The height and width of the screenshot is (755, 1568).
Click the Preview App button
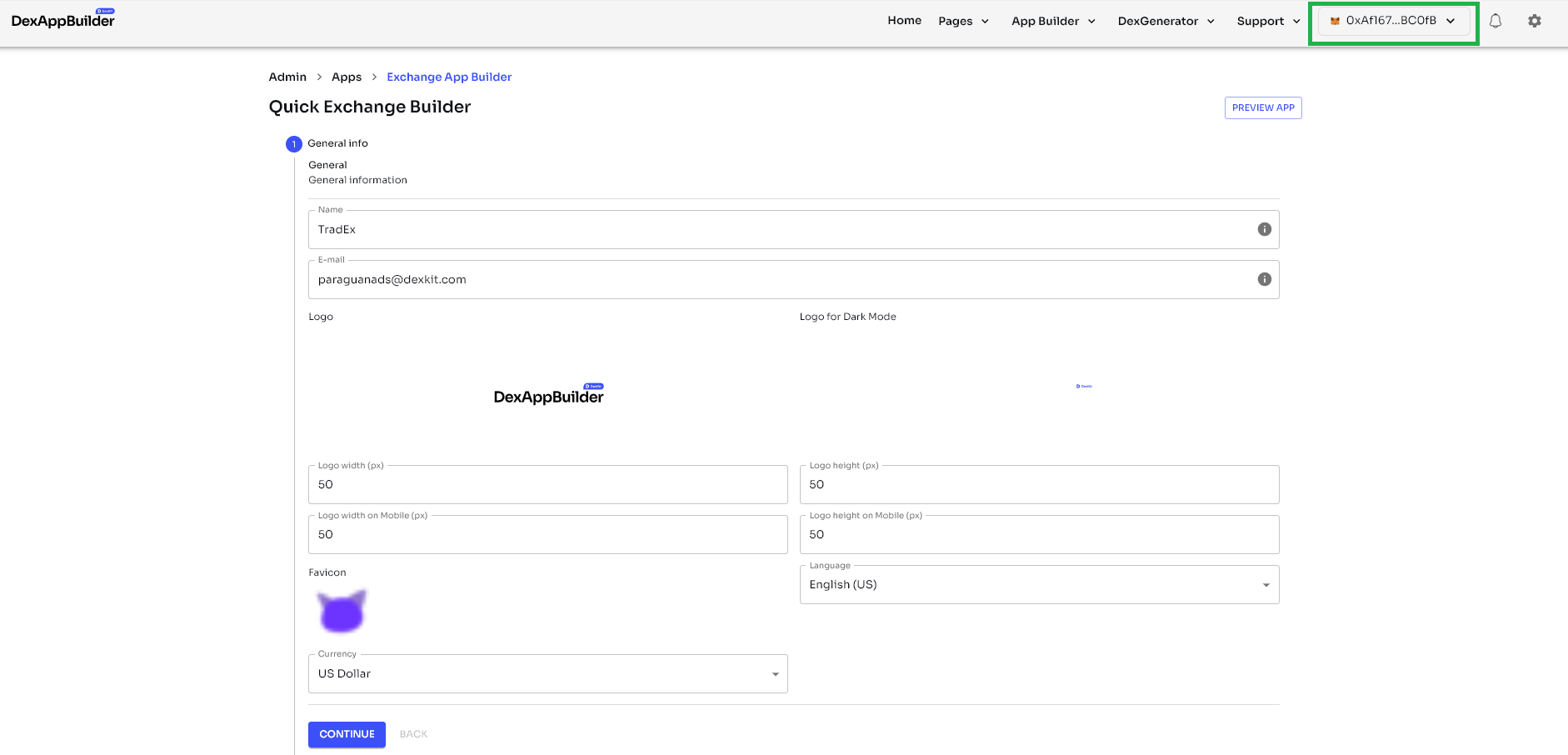[1262, 107]
